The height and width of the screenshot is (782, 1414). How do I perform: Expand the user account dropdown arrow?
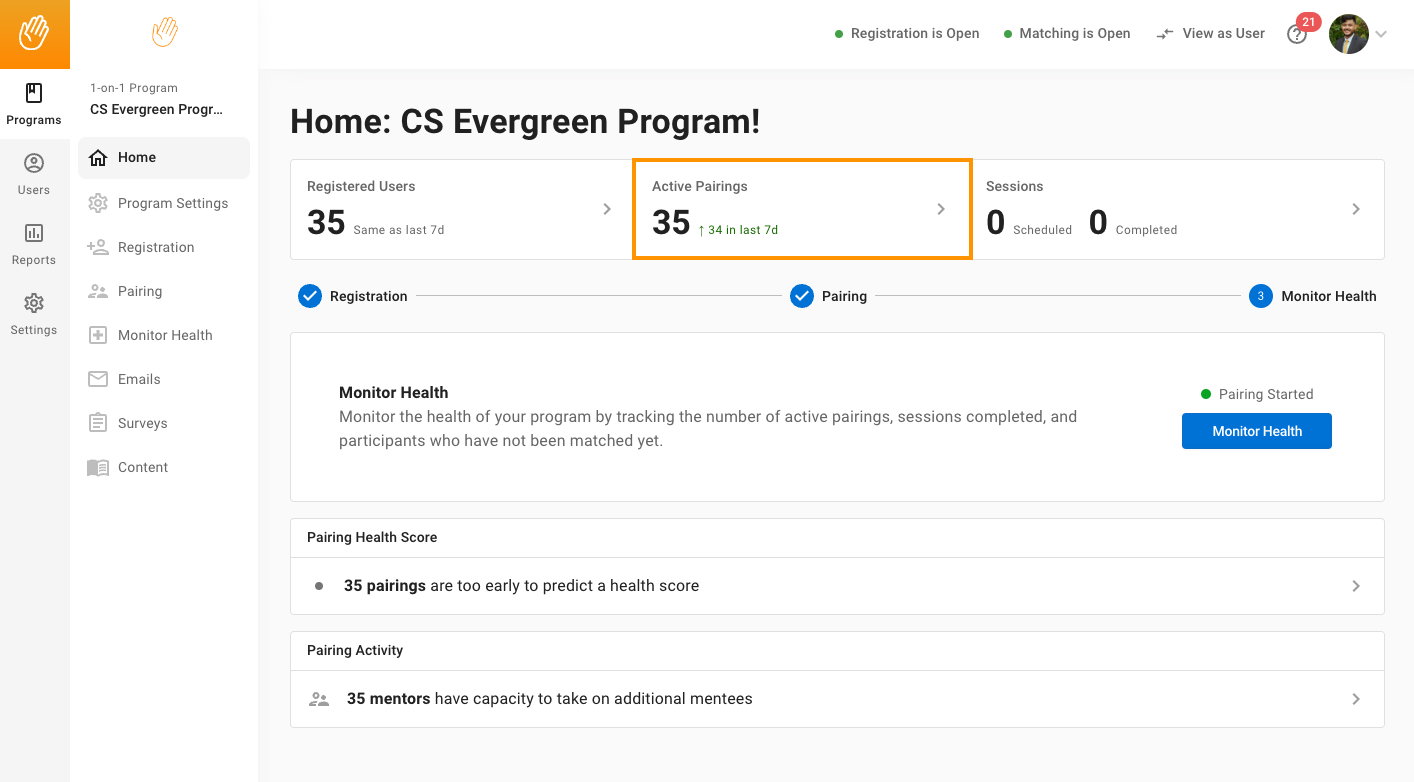pos(1381,34)
